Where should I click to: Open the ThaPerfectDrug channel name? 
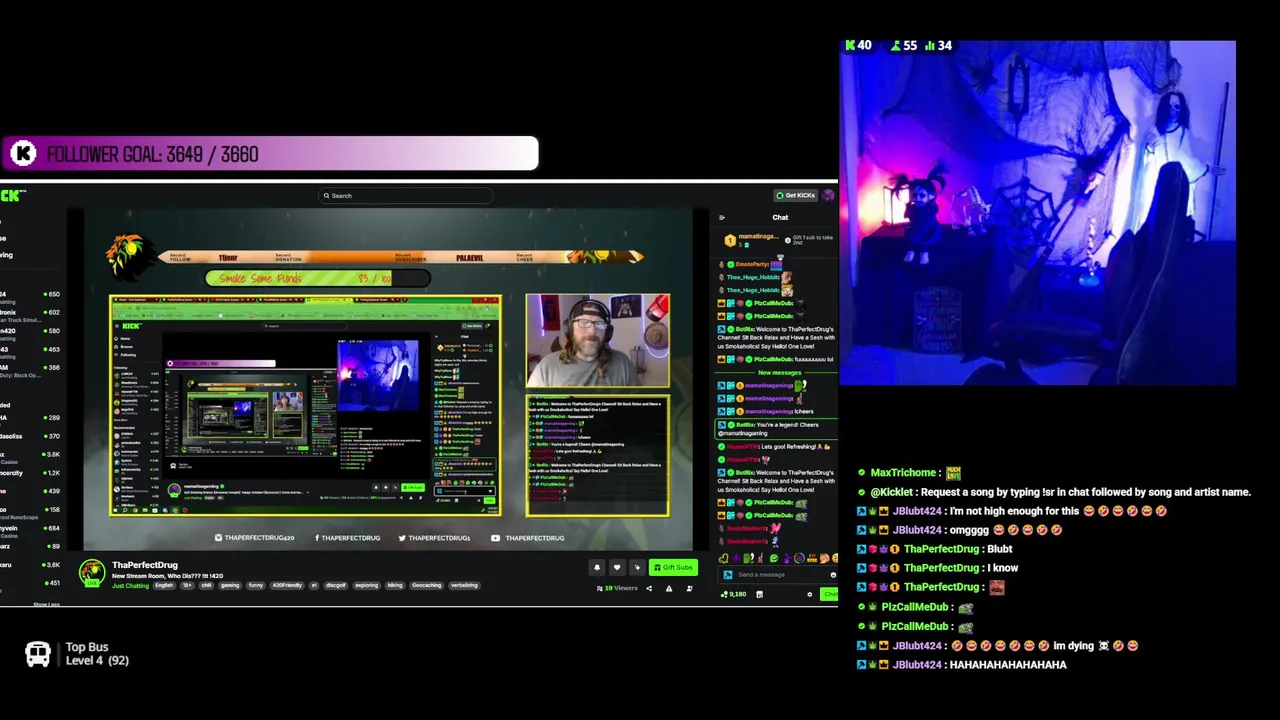point(145,565)
